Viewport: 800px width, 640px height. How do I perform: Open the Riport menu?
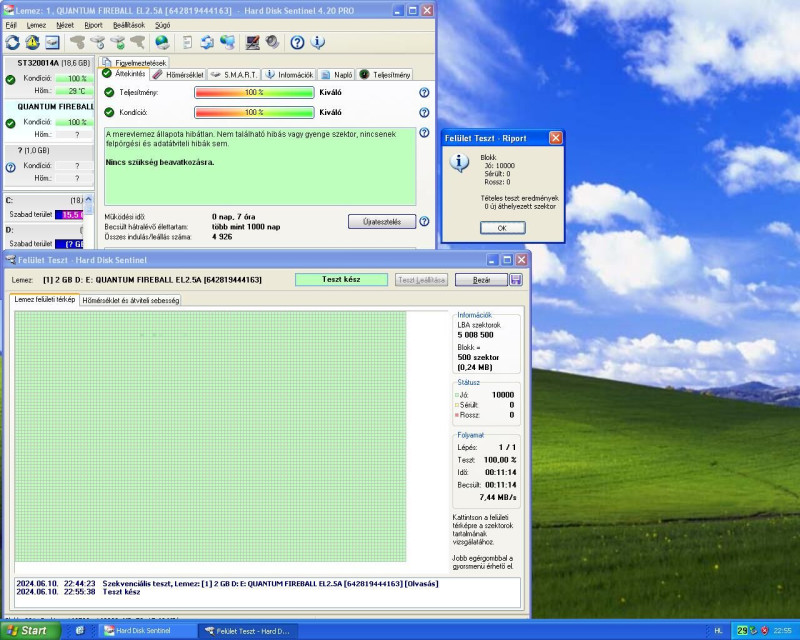(93, 25)
